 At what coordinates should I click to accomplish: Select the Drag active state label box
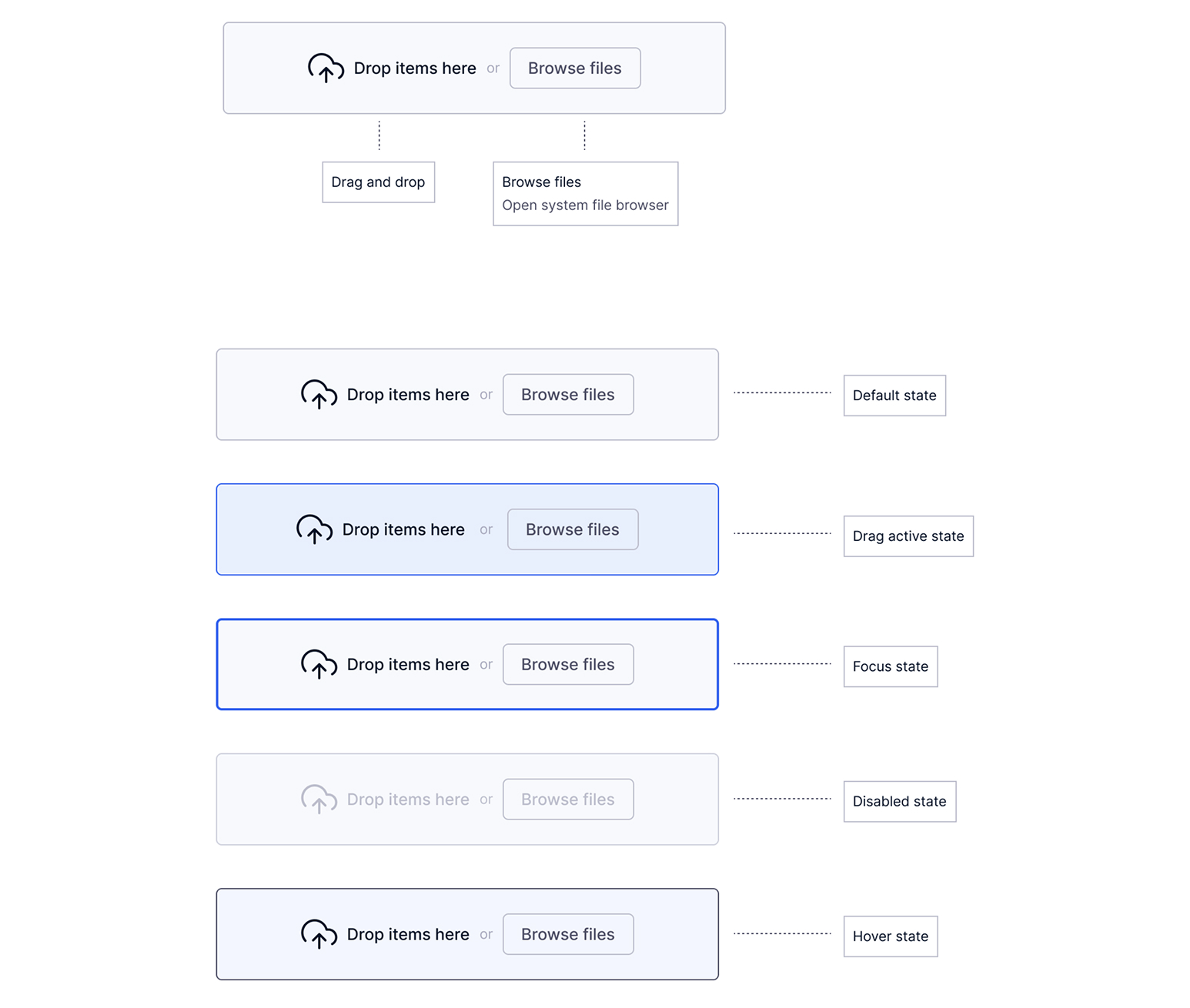click(x=908, y=536)
